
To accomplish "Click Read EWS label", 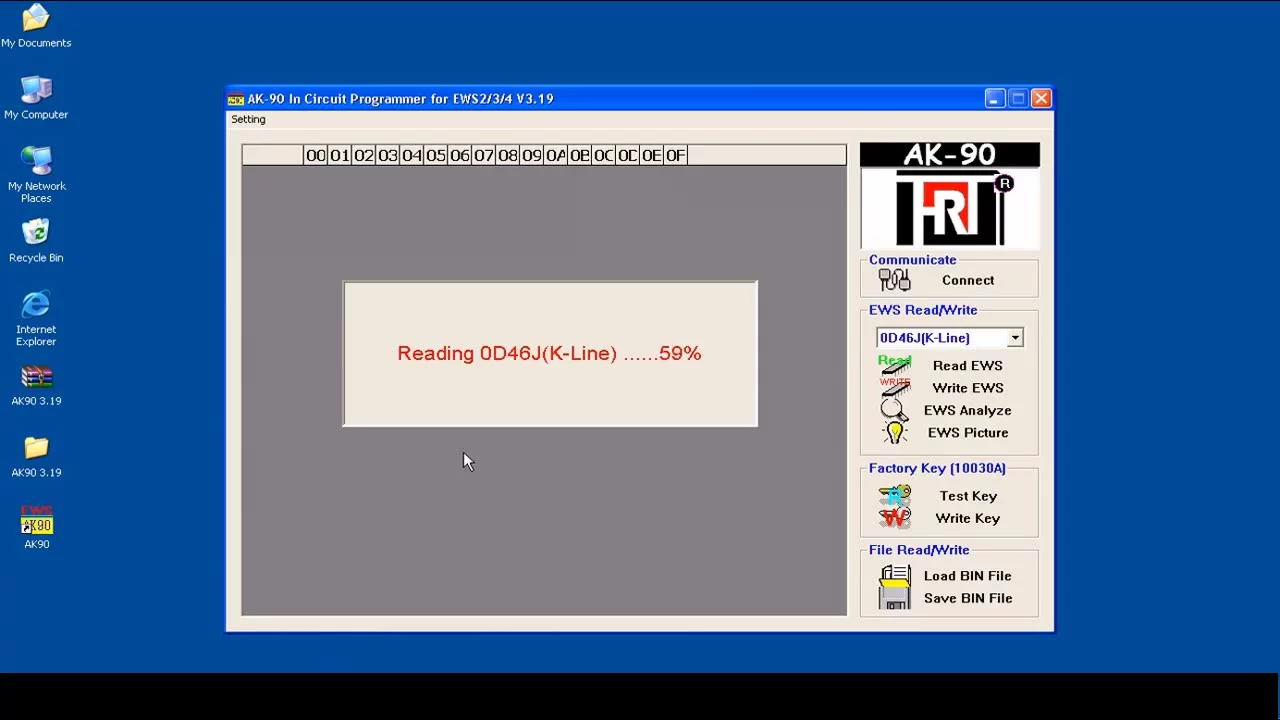I will point(968,365).
